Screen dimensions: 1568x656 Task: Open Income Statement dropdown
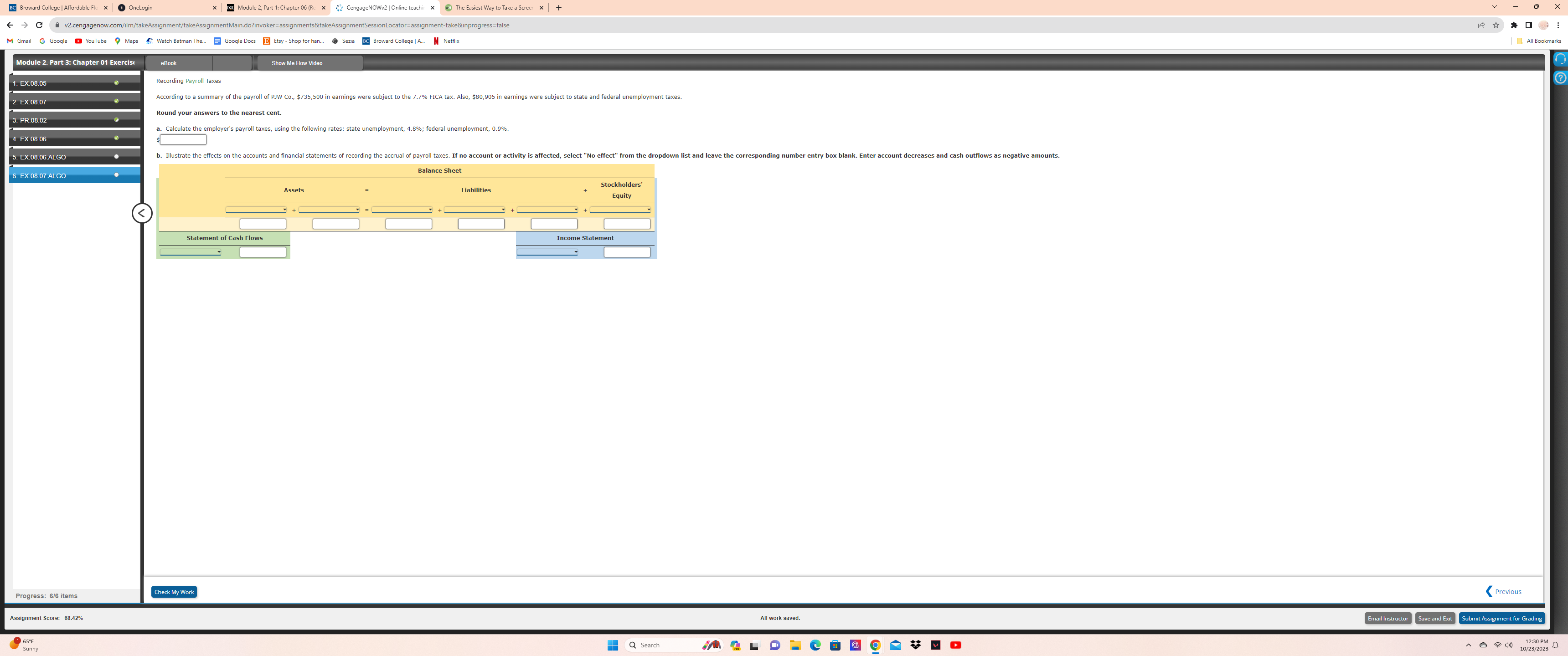pos(547,252)
